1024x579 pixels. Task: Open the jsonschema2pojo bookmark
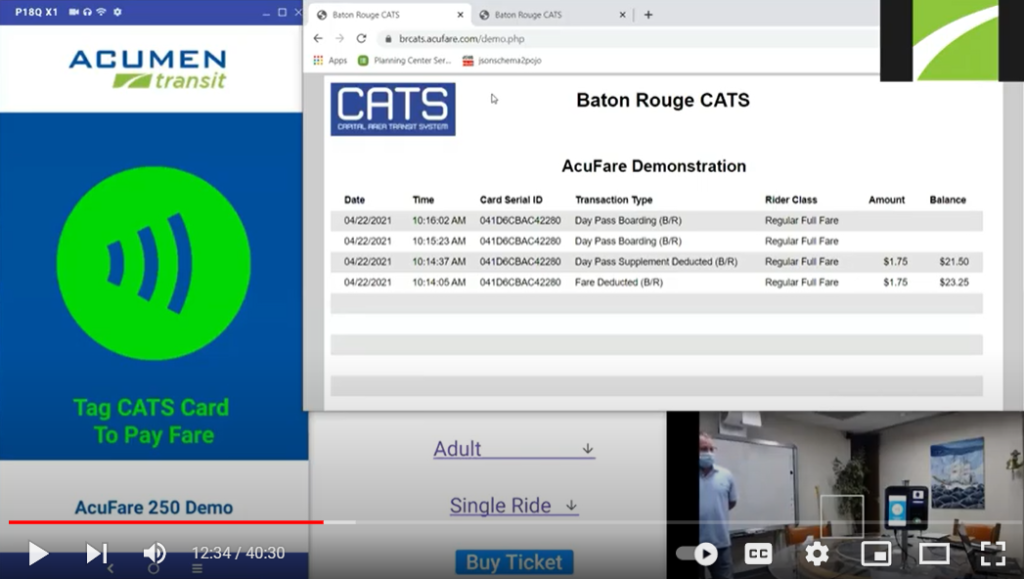(502, 60)
